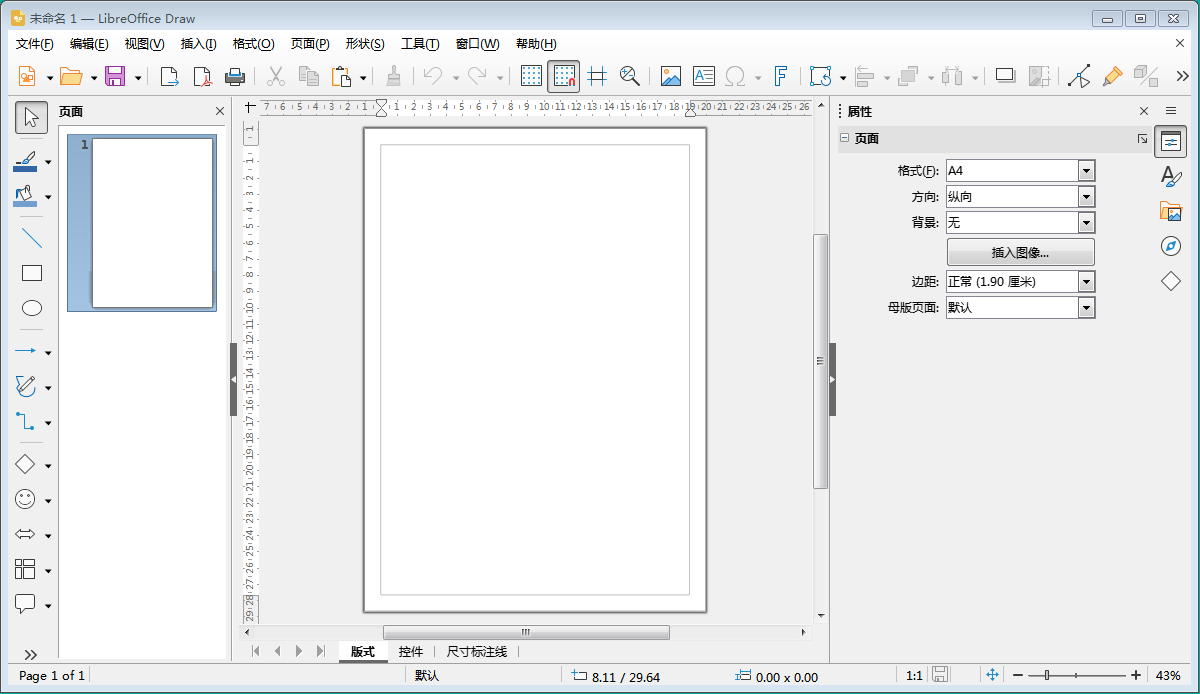This screenshot has width=1200, height=694.
Task: Open the 插入 menu
Action: (x=198, y=44)
